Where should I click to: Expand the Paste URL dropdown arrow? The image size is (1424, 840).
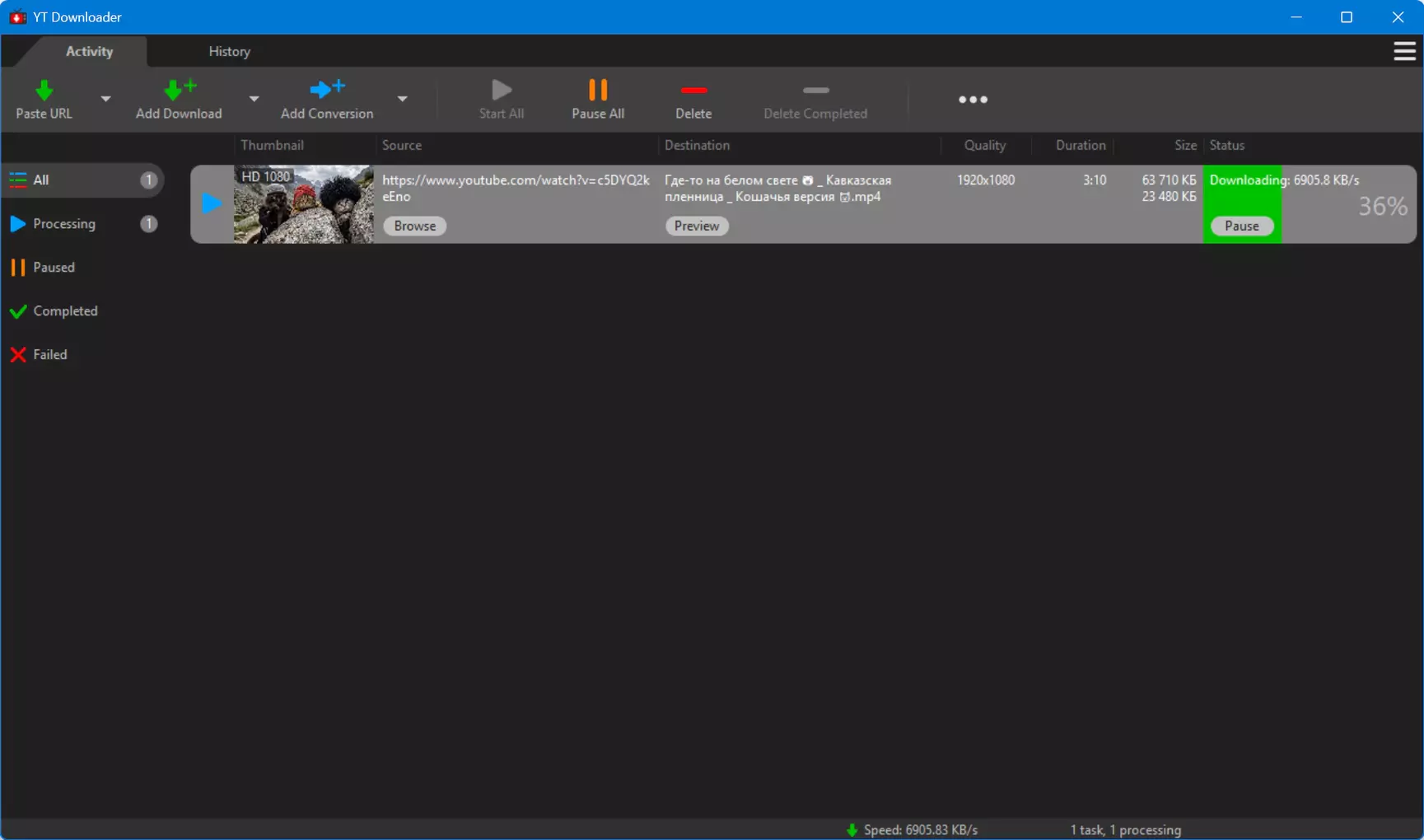click(x=105, y=99)
